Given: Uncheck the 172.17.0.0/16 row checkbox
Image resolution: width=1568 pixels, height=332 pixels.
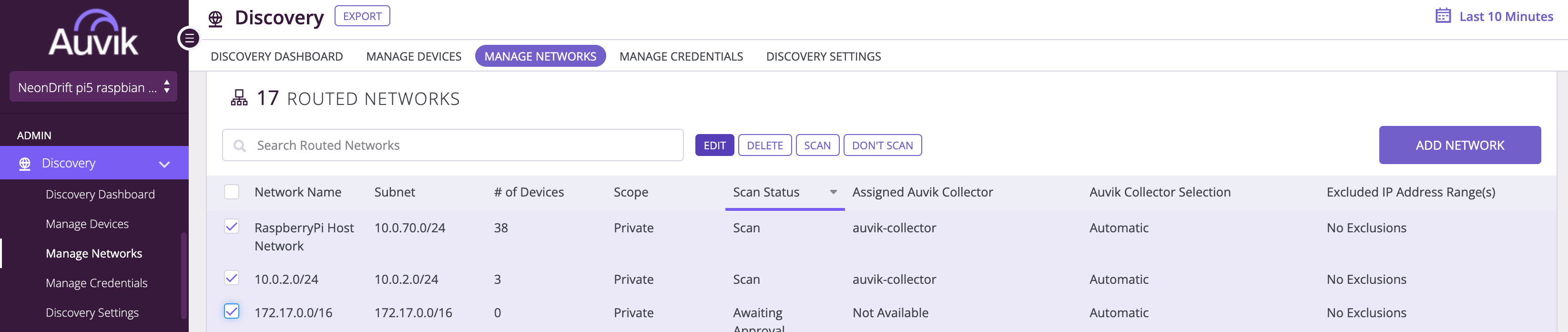Looking at the screenshot, I should tap(232, 311).
